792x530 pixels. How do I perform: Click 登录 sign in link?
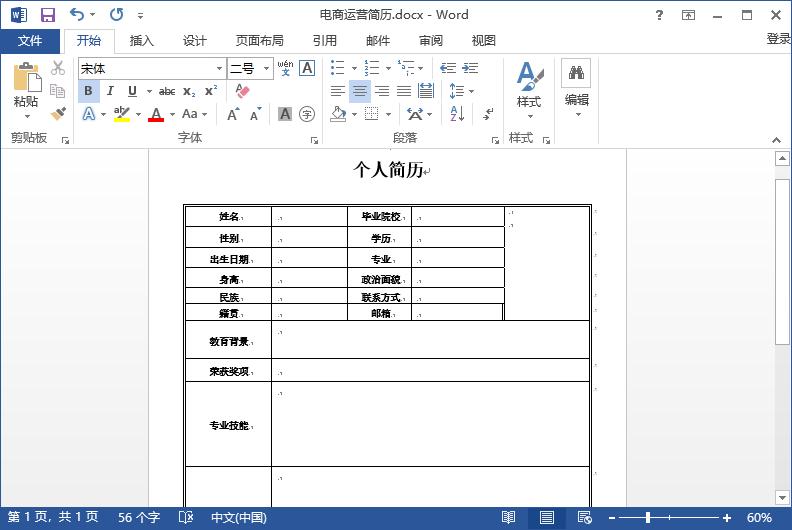(x=778, y=39)
